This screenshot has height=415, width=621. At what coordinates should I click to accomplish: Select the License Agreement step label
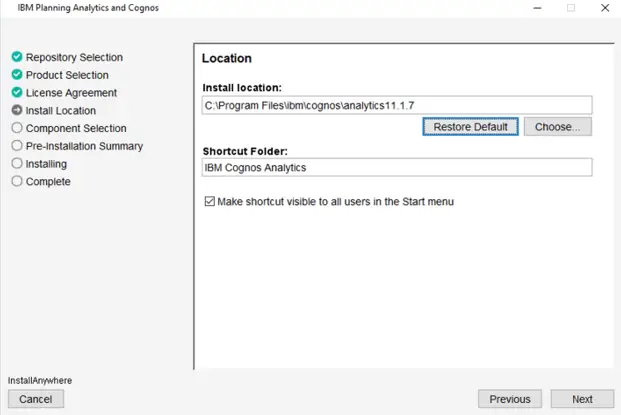tap(71, 93)
